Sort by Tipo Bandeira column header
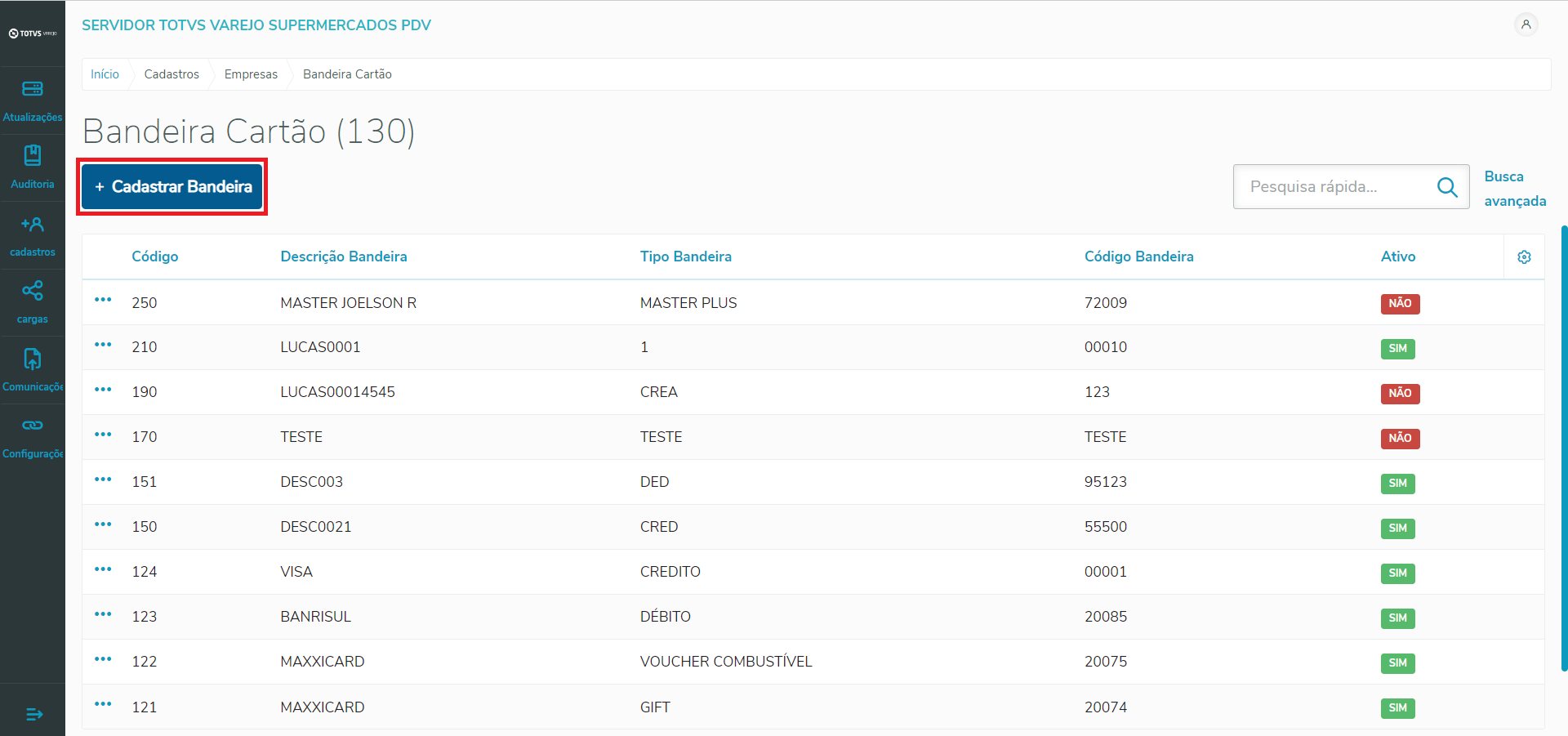 pyautogui.click(x=686, y=256)
